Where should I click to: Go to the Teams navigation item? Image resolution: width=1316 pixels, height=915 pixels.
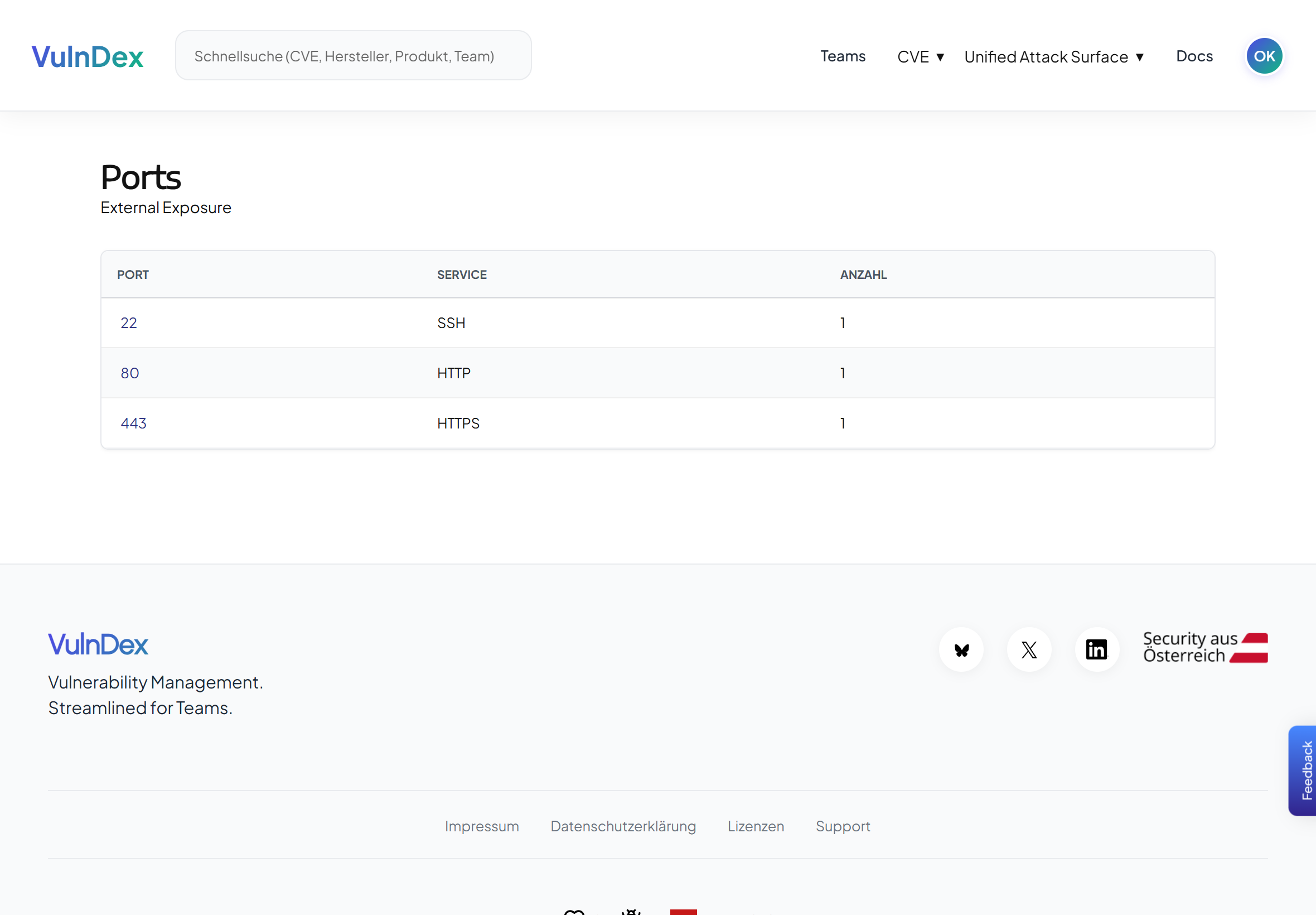coord(843,56)
